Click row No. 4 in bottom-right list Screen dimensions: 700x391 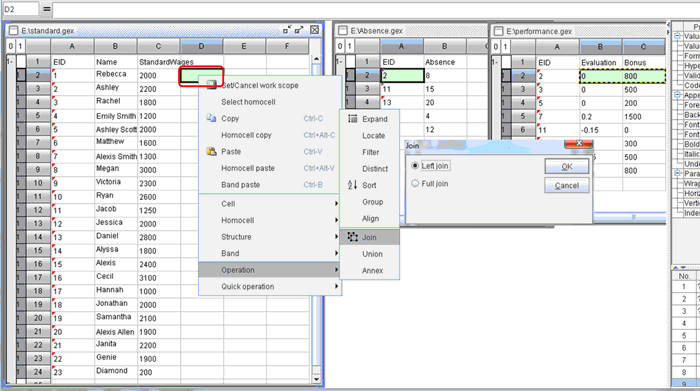pos(683,323)
